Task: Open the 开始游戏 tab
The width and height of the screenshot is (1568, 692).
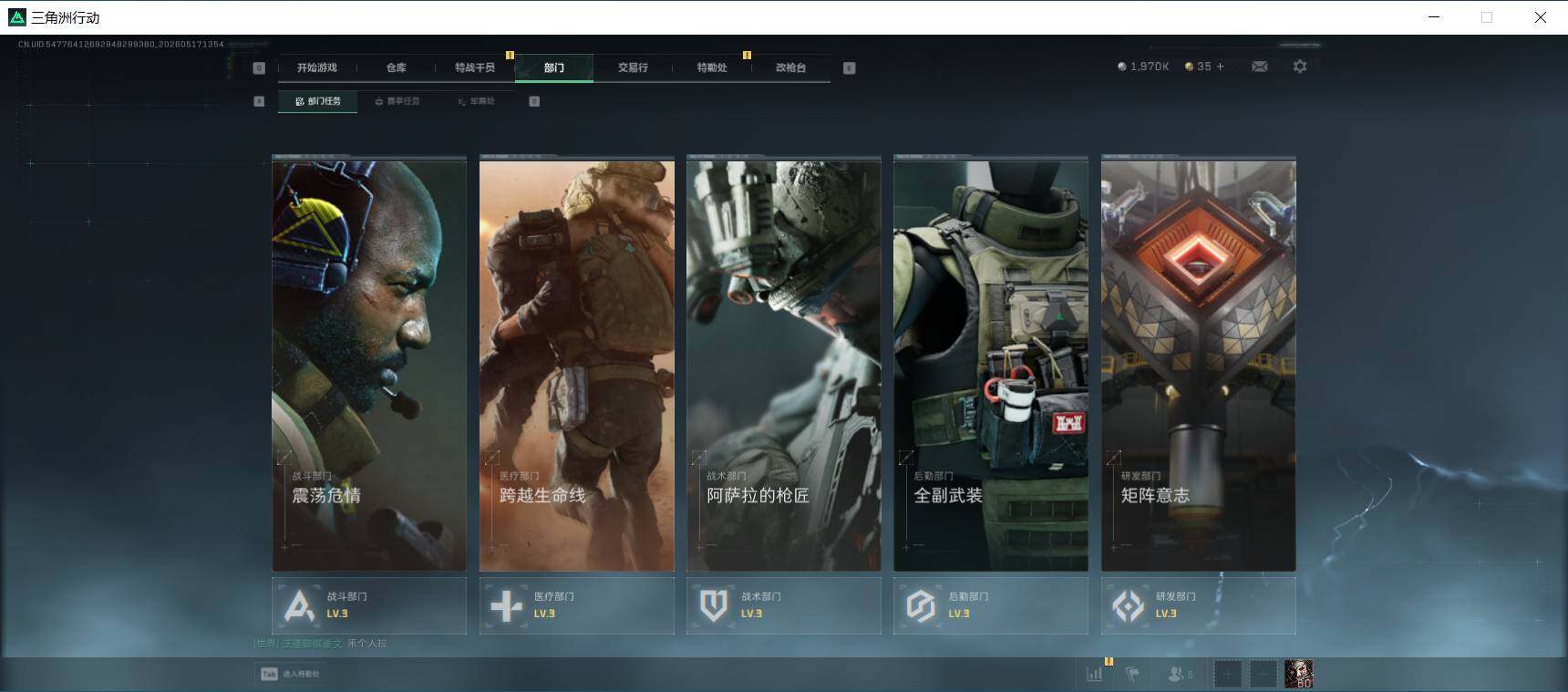Action: tap(317, 67)
